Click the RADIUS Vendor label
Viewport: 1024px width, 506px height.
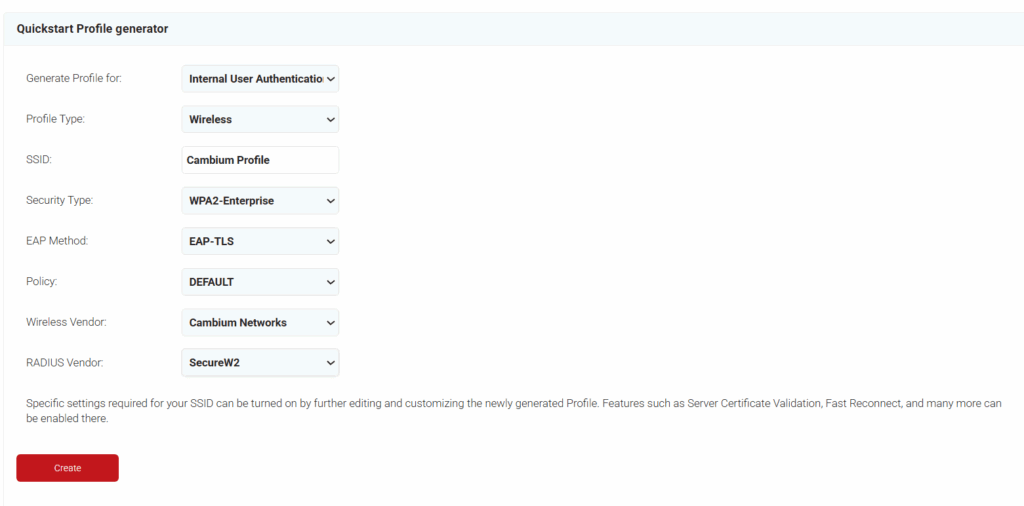[x=63, y=363]
